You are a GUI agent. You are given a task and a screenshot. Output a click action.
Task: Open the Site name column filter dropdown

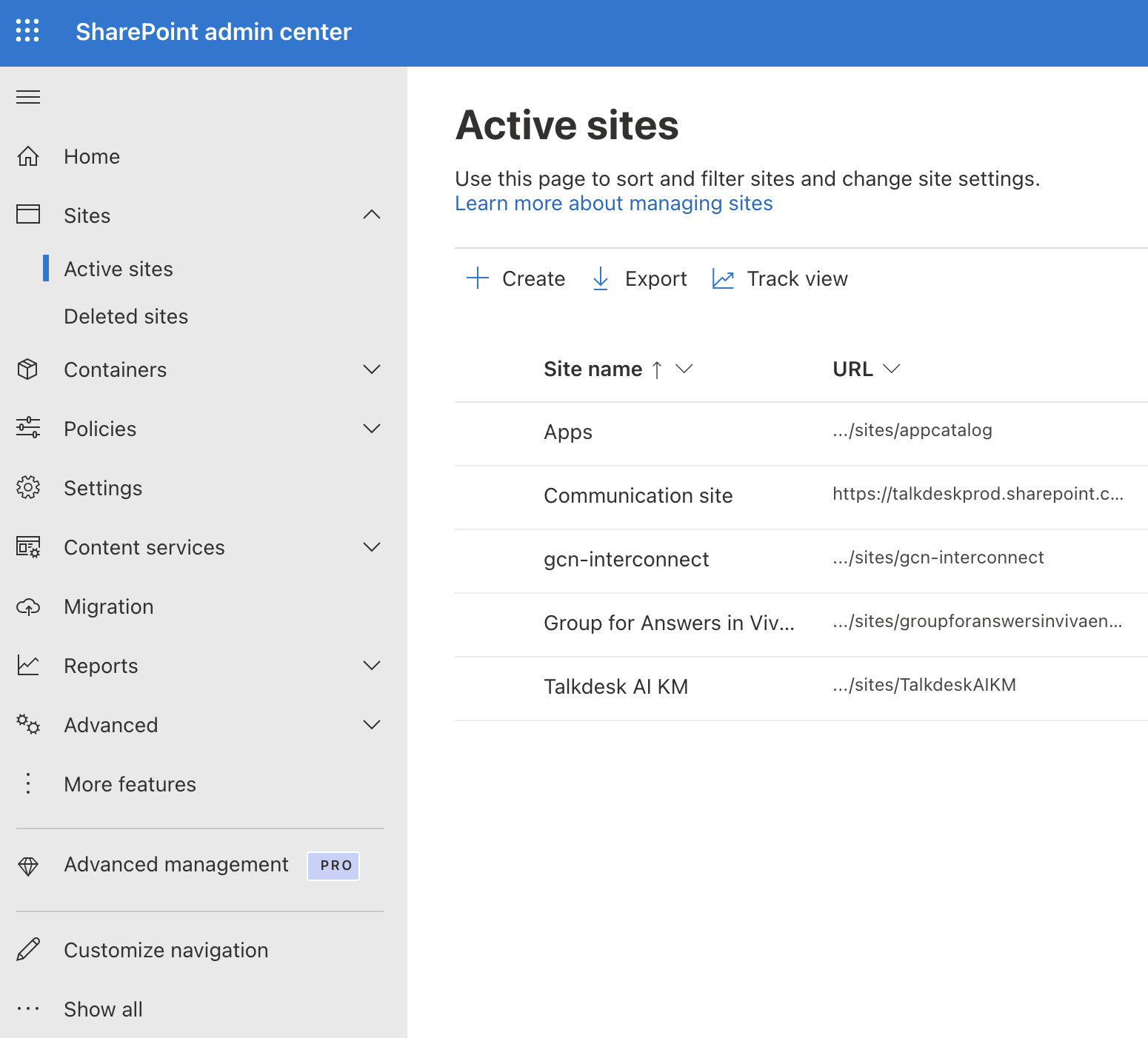[x=684, y=369]
